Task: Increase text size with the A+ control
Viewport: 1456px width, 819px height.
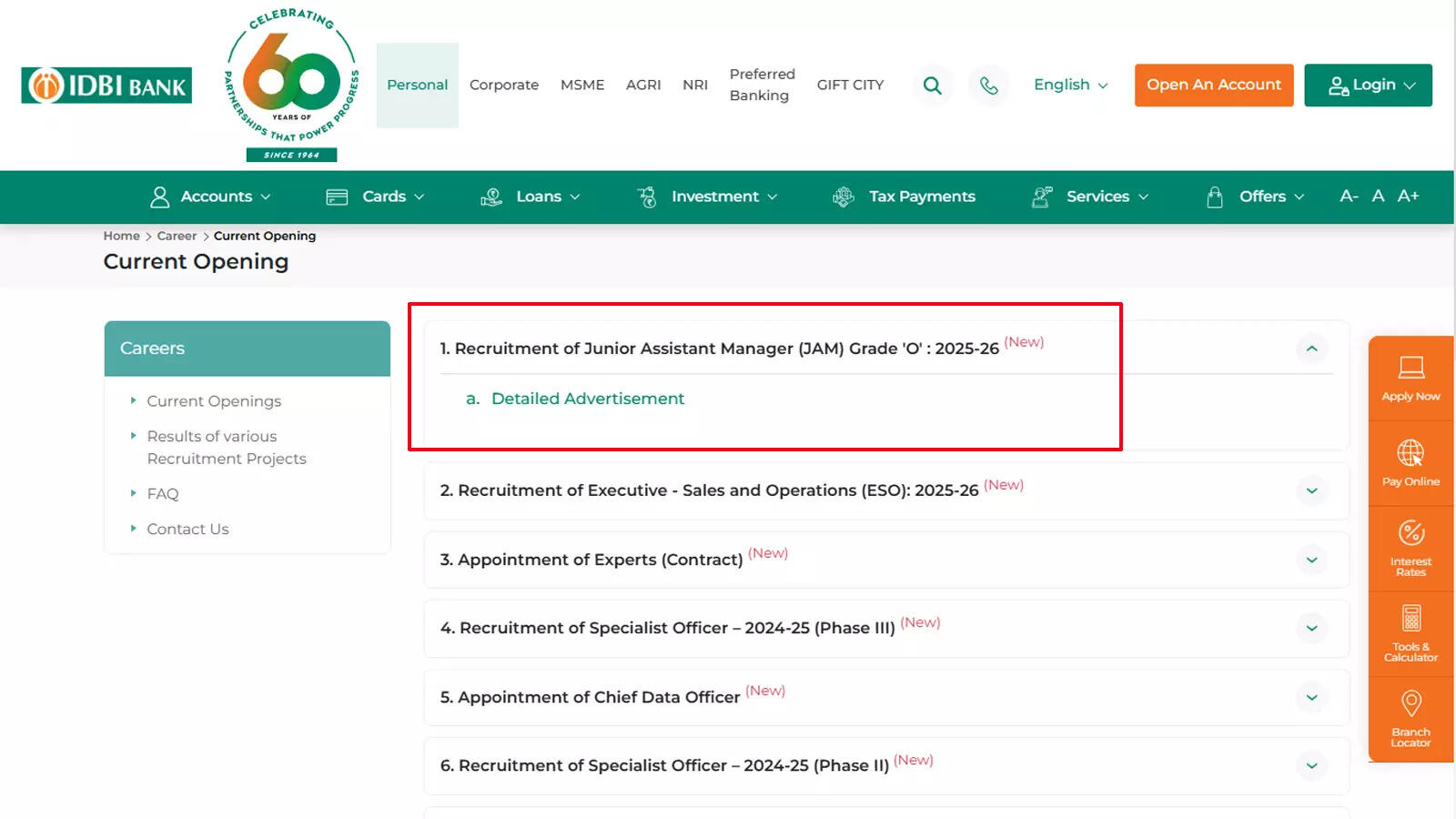Action: [1409, 196]
